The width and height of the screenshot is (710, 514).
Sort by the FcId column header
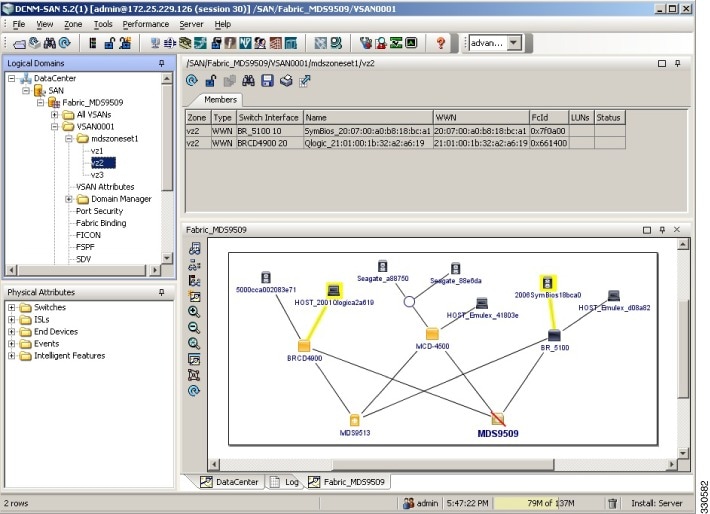(x=548, y=118)
